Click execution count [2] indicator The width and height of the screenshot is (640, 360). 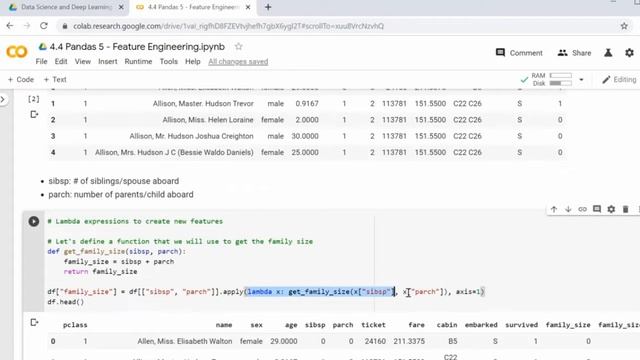click(33, 99)
